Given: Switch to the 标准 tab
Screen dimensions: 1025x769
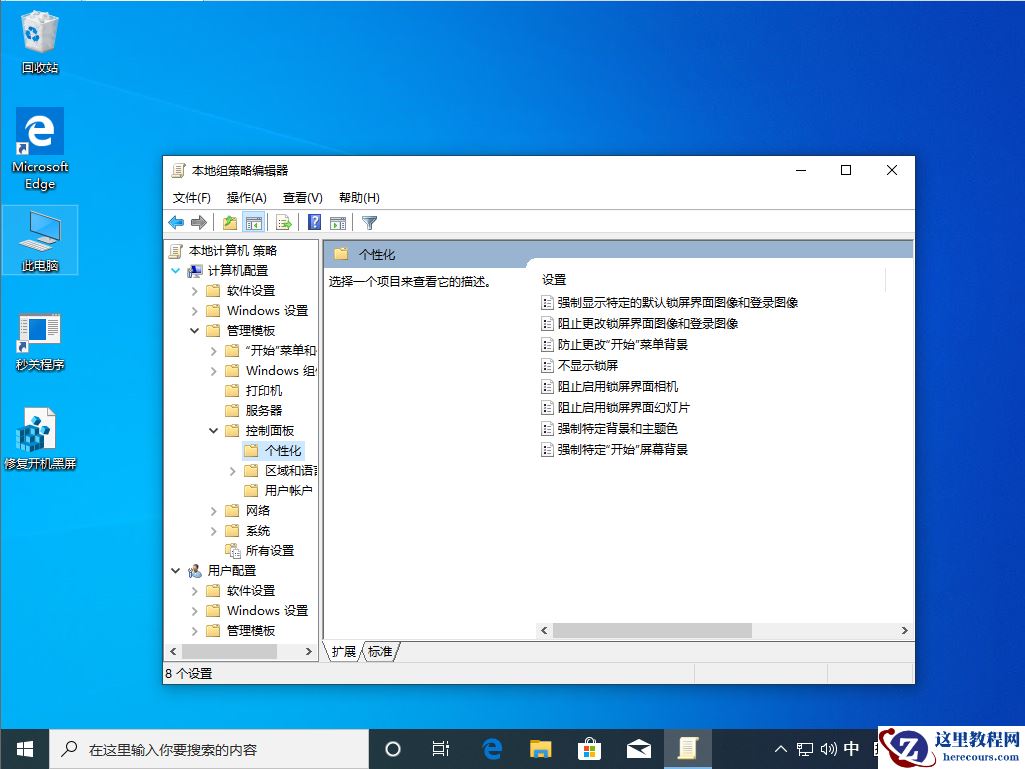Looking at the screenshot, I should coord(382,650).
